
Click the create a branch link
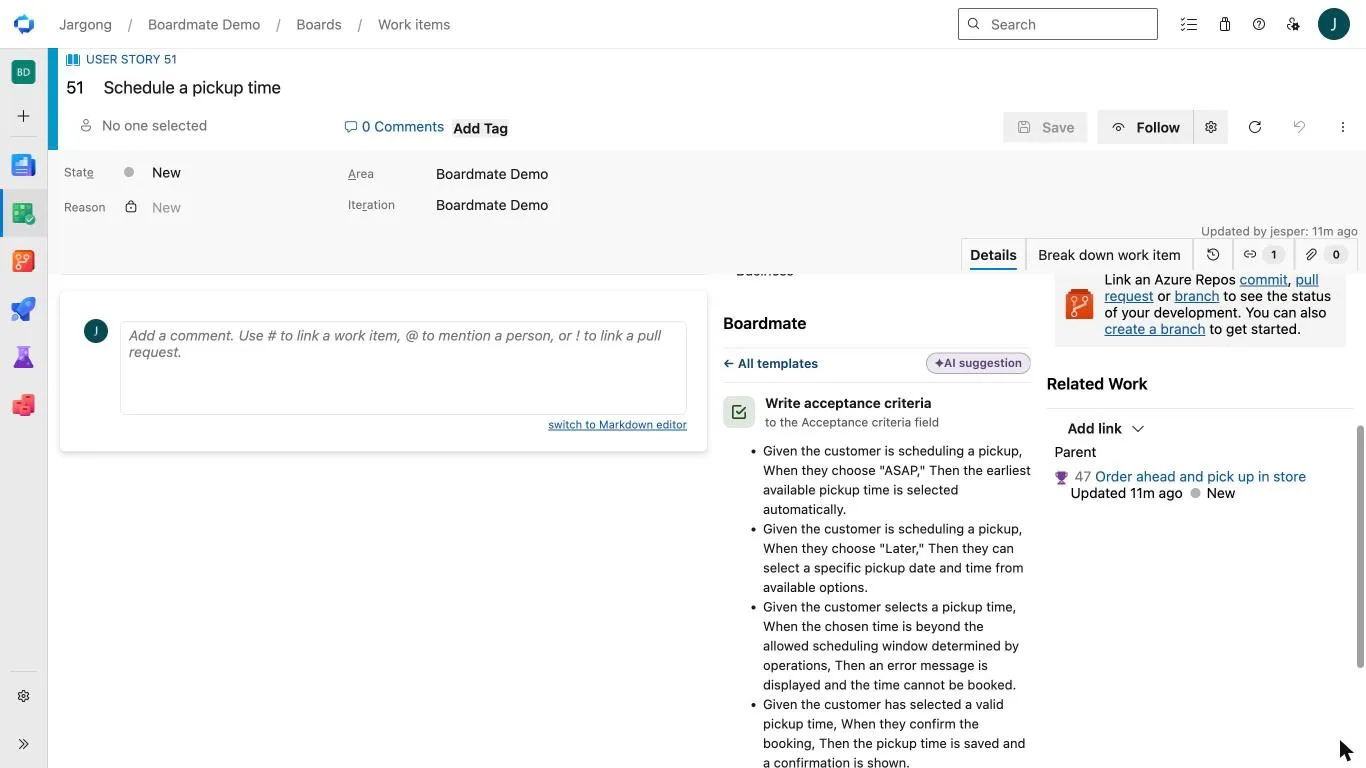(x=1155, y=329)
